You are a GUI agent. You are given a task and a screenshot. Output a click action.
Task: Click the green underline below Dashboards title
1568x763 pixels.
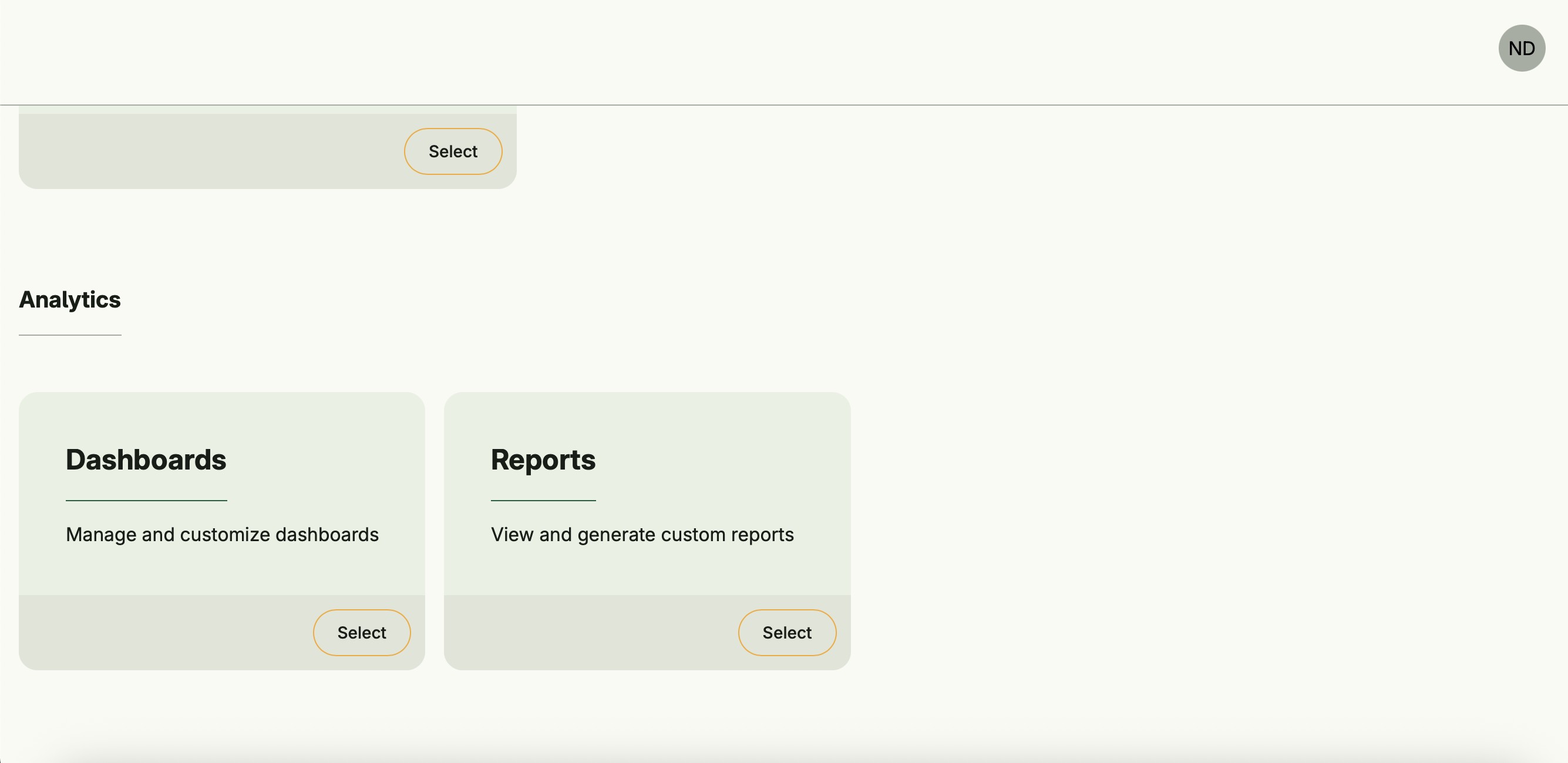coord(146,500)
